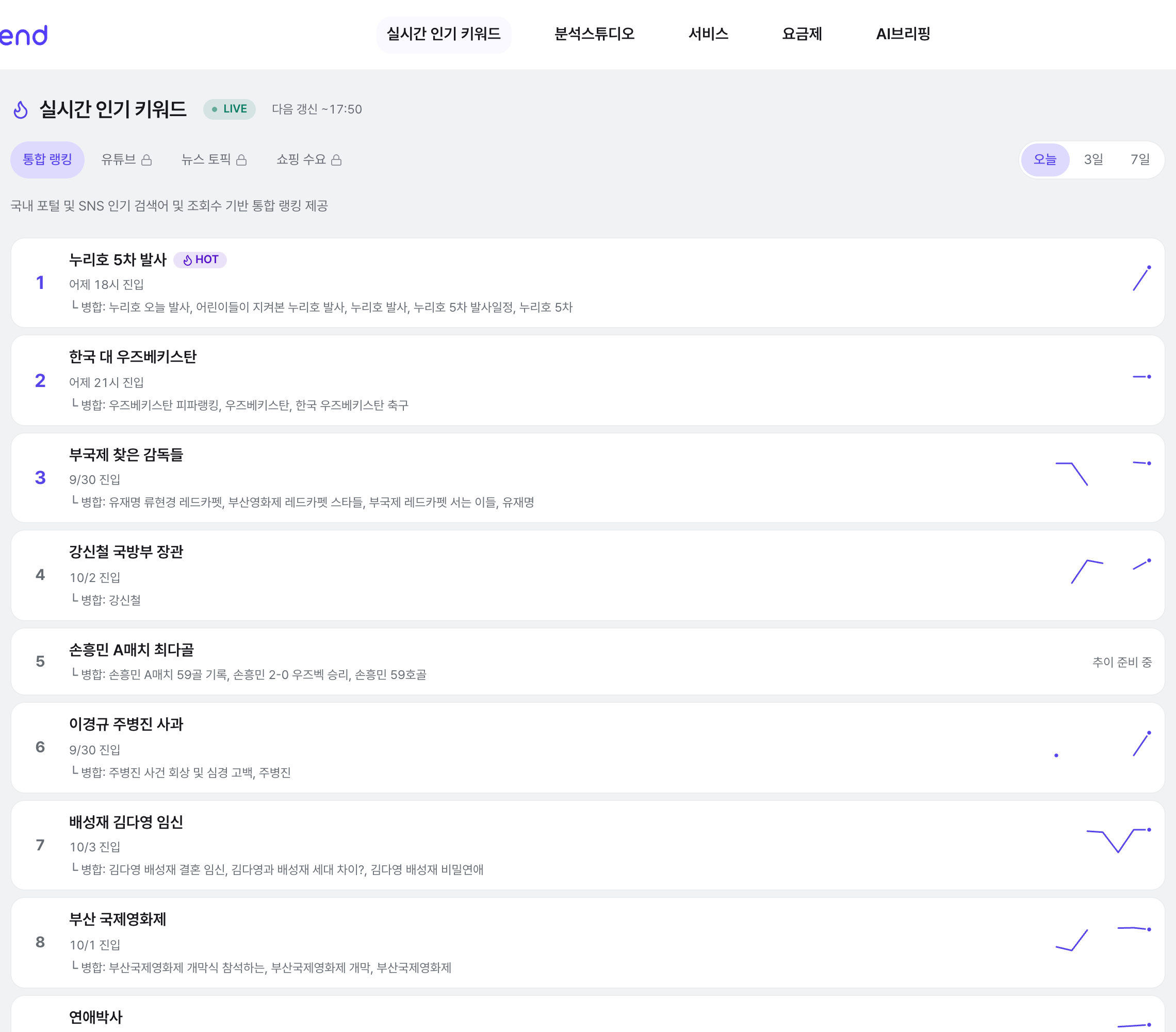
Task: Click the 추이 준비 중 label
Action: [1122, 662]
